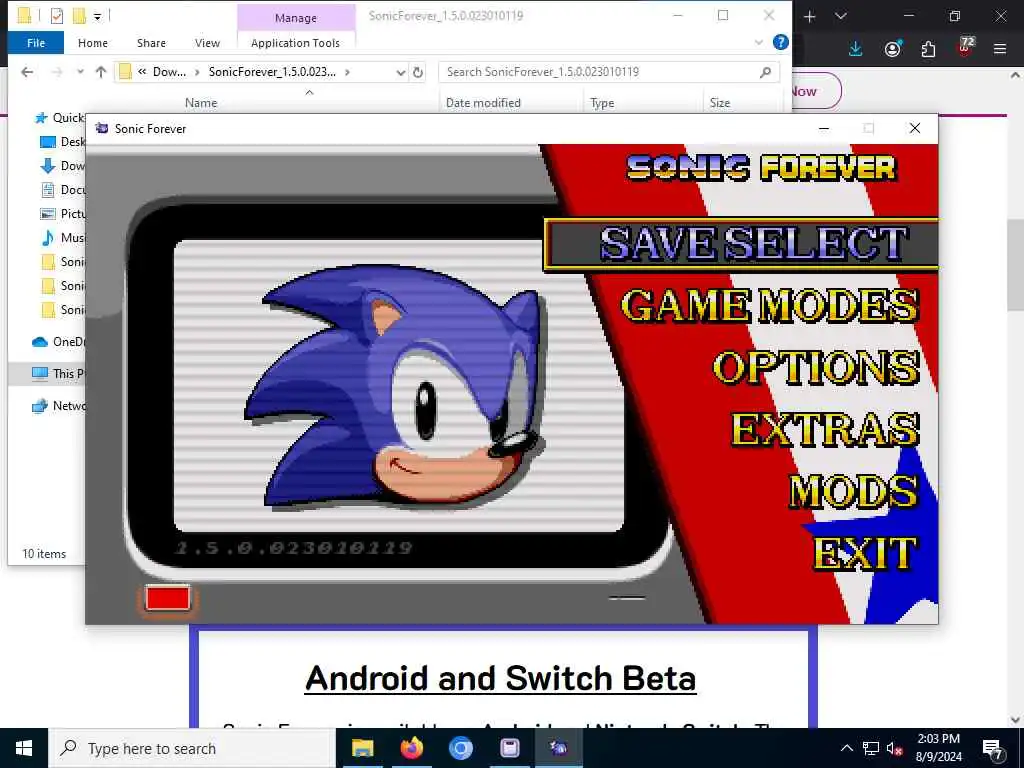The width and height of the screenshot is (1024, 768).
Task: Click Search SonicForever search field
Action: (x=601, y=72)
